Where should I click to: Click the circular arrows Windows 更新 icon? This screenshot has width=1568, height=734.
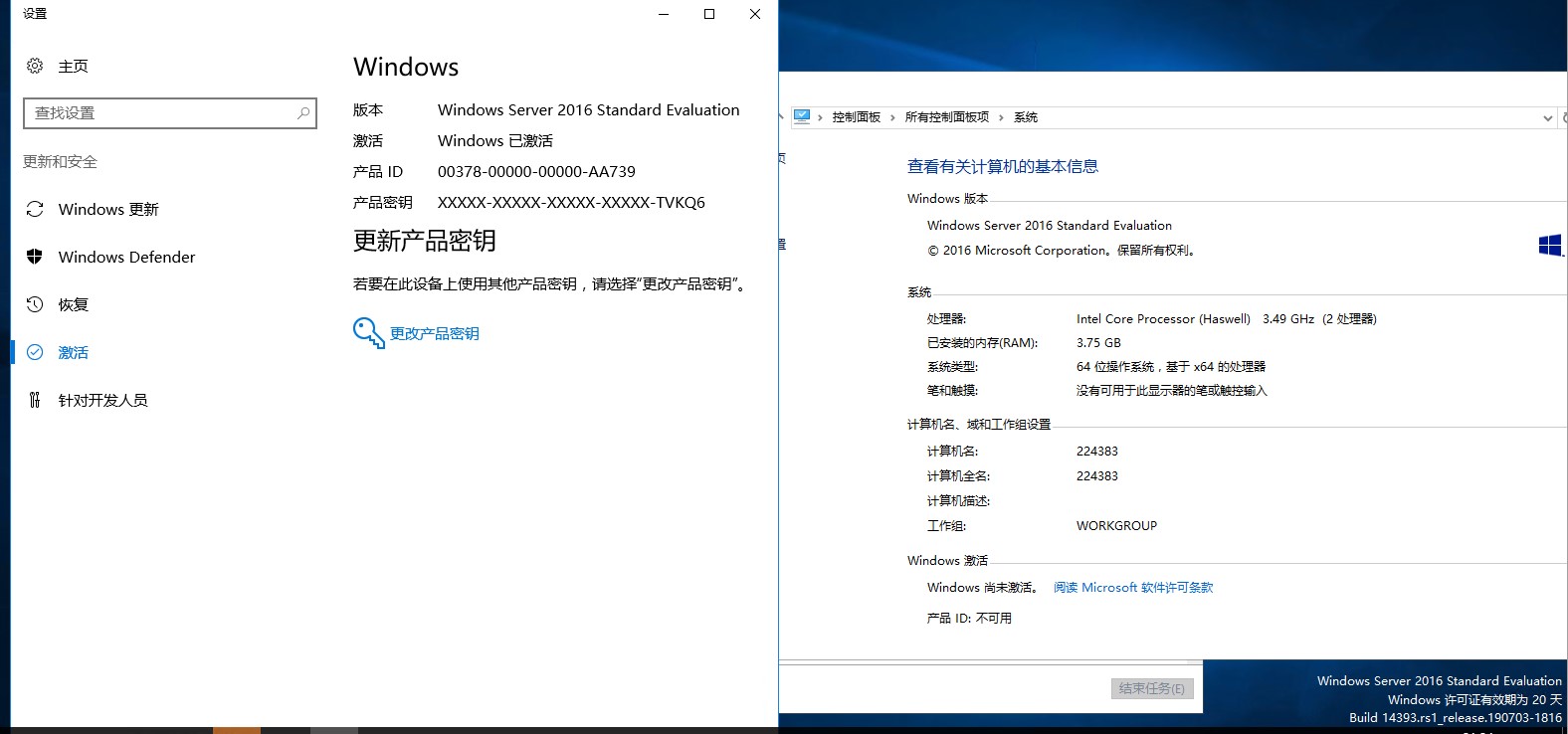point(35,209)
